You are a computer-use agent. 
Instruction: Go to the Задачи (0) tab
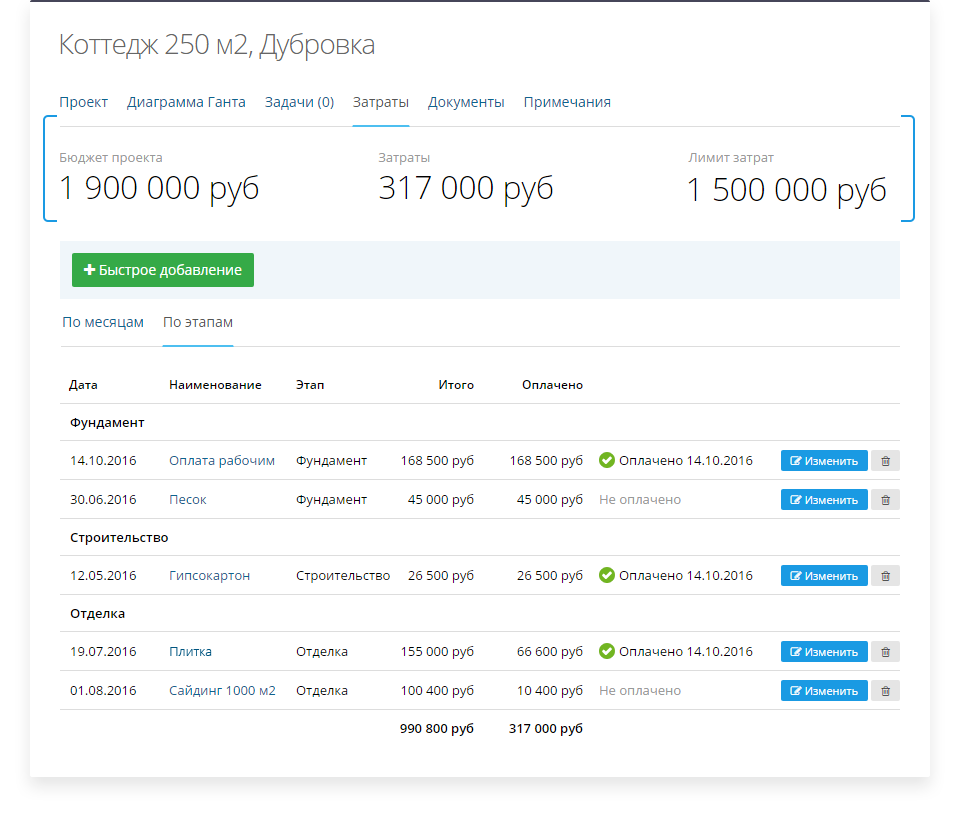299,102
